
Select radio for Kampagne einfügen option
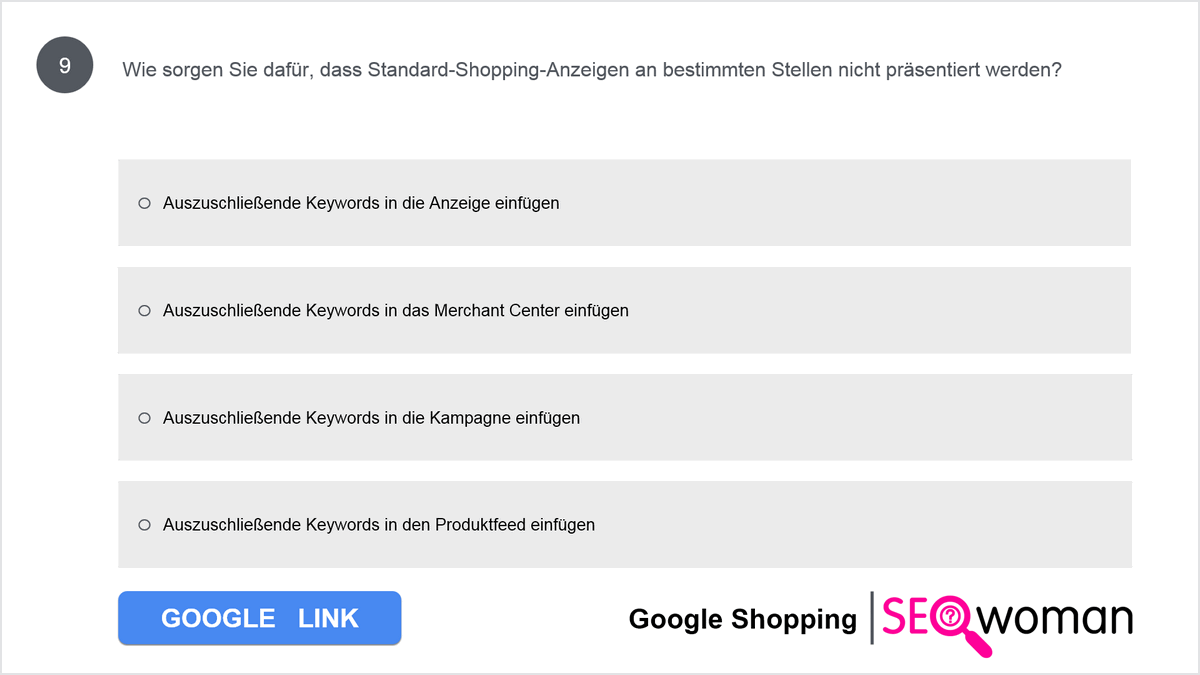(x=144, y=417)
